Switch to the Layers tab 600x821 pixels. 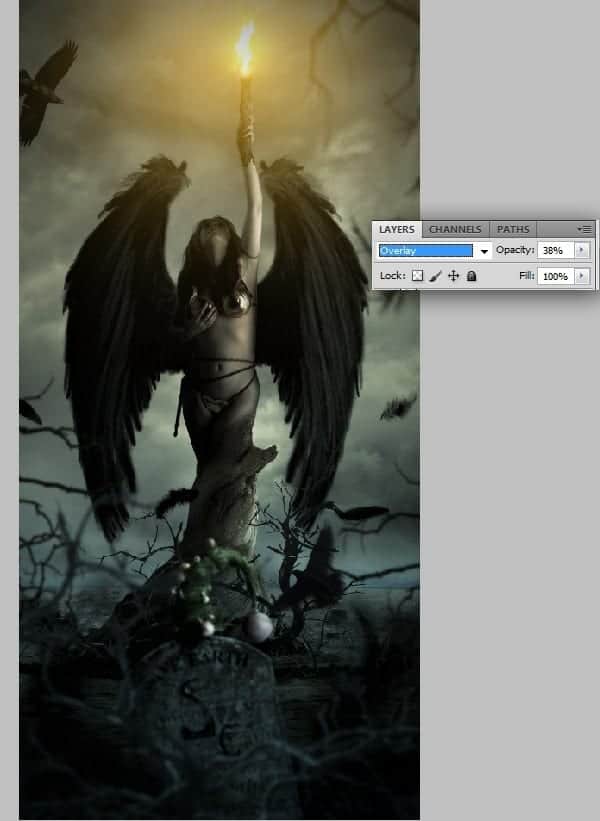pos(396,229)
